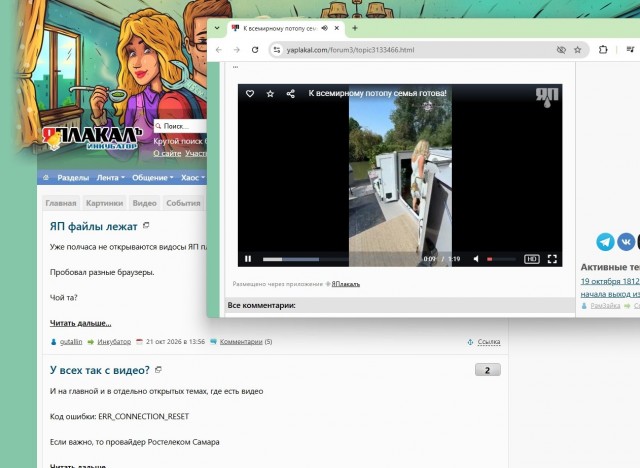Bookmark this page with star icon

[x=578, y=50]
